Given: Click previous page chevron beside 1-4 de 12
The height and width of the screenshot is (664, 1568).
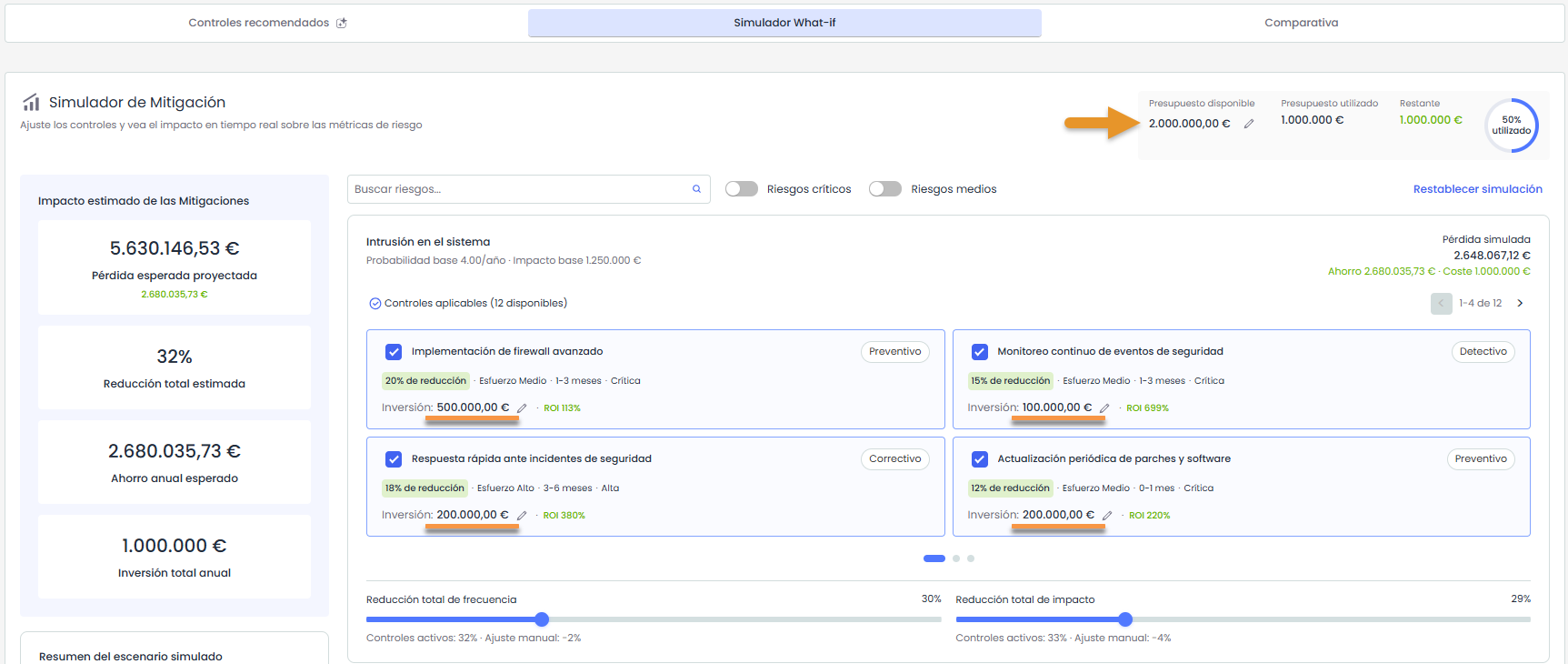Looking at the screenshot, I should tap(1441, 304).
